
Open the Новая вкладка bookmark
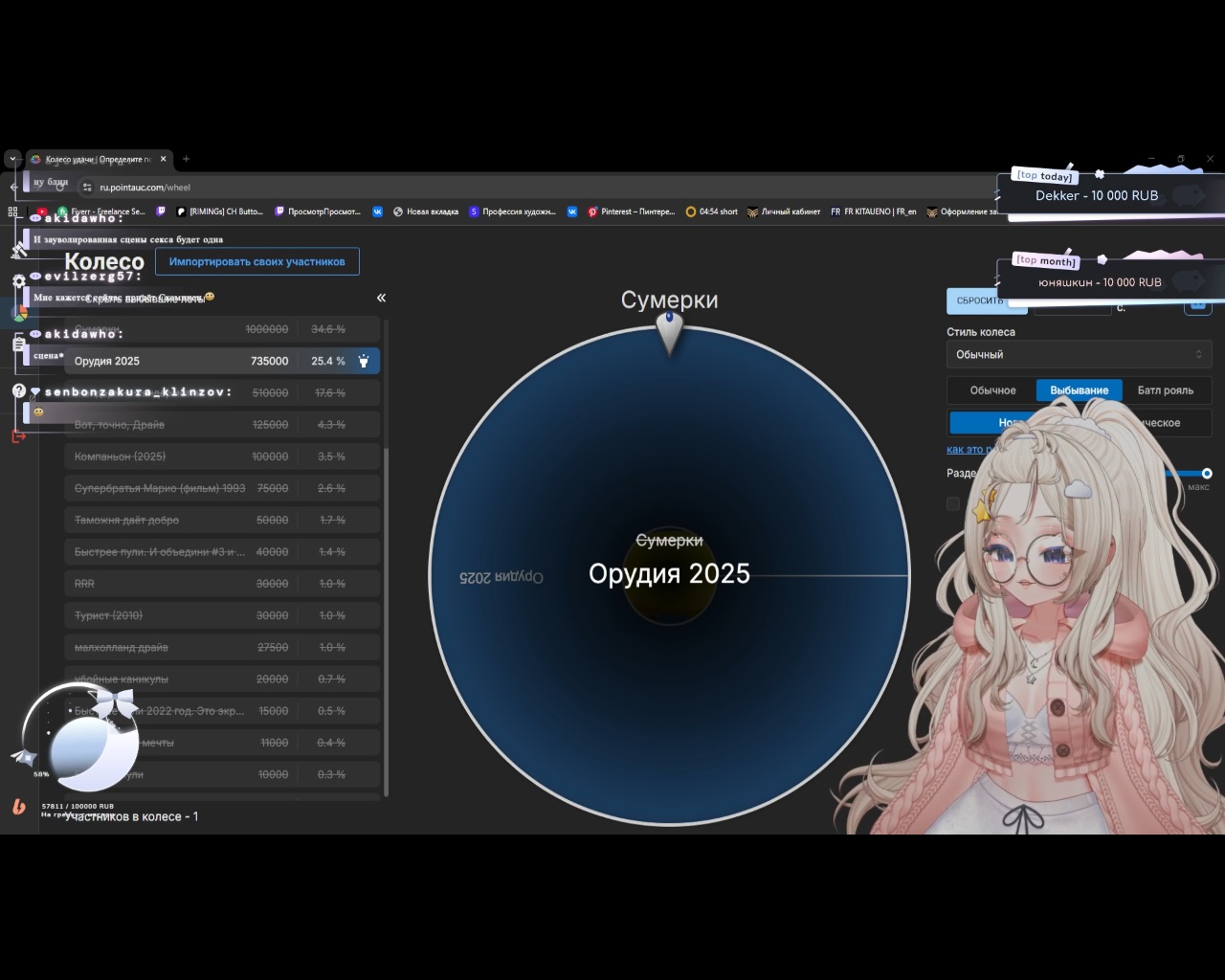[x=426, y=212]
